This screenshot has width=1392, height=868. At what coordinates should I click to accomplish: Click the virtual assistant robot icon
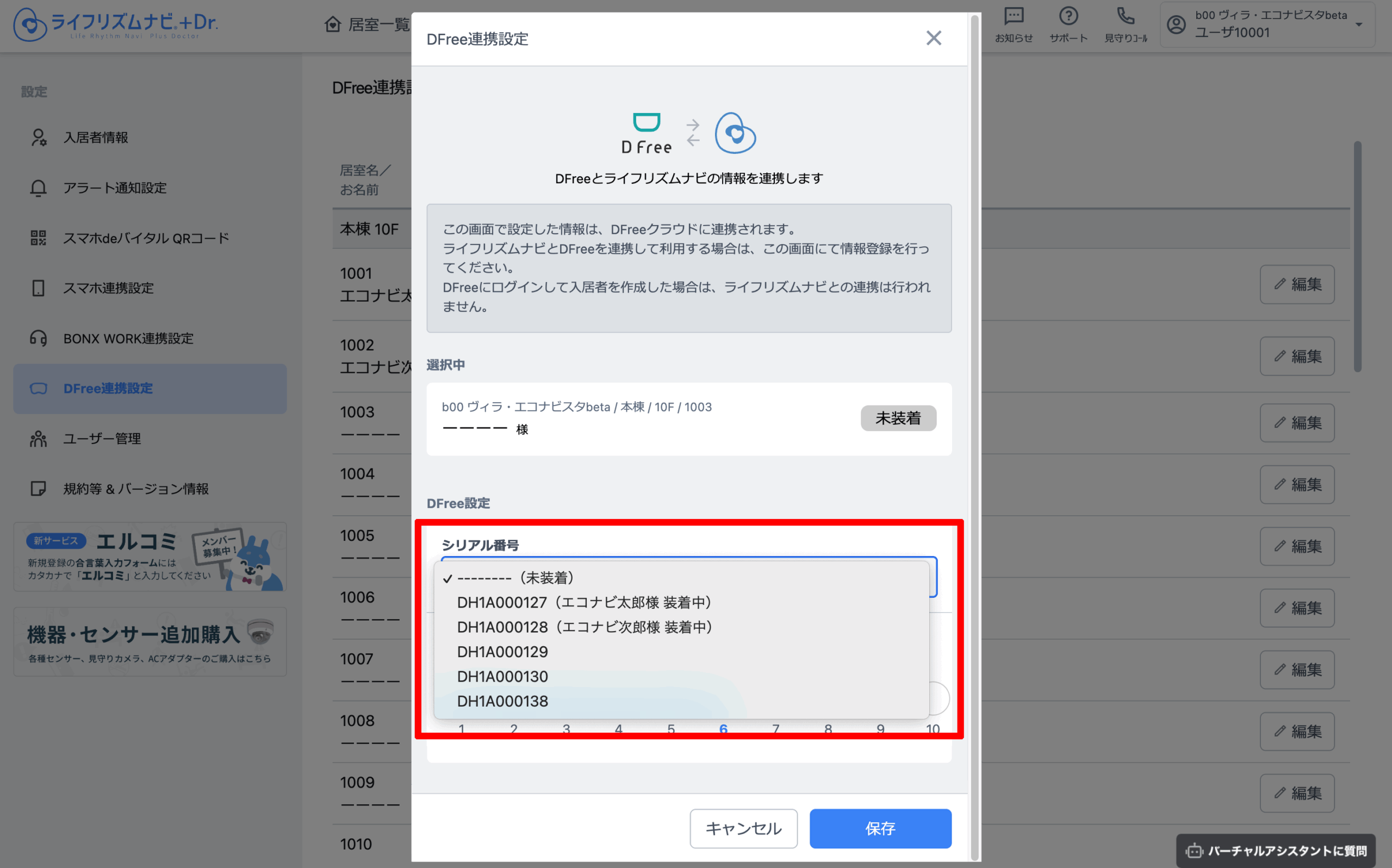[x=1194, y=850]
